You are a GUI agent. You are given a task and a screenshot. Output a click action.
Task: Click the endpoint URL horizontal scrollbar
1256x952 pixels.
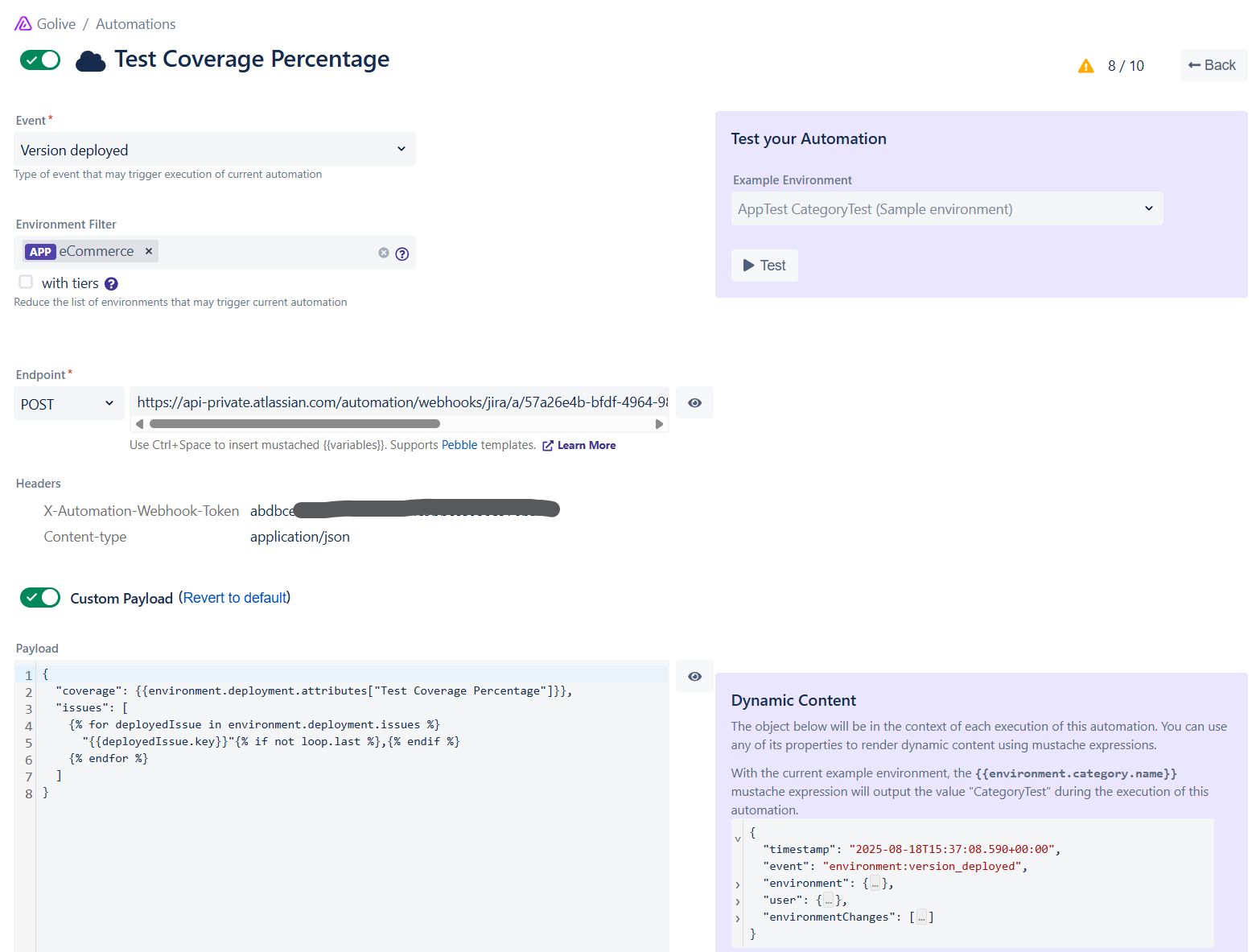click(294, 424)
